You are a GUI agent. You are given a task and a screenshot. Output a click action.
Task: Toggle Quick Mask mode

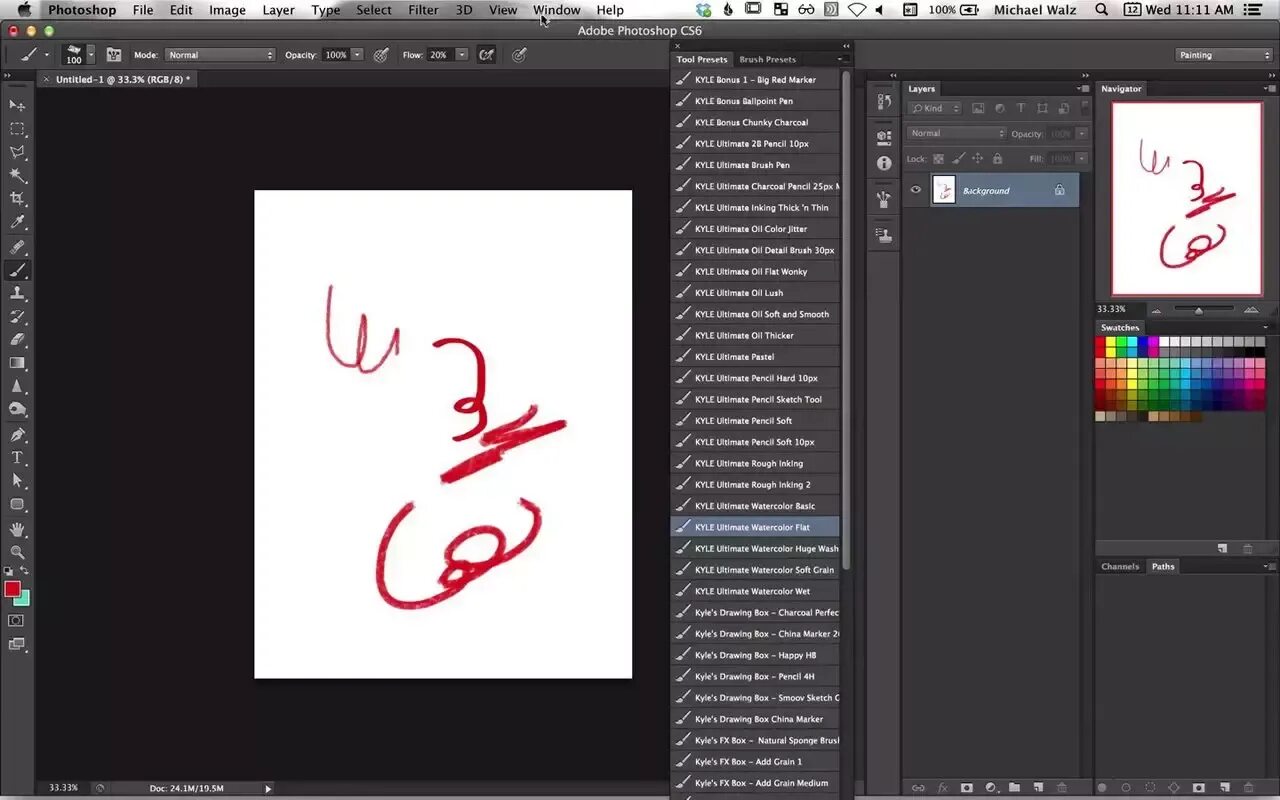[x=16, y=621]
